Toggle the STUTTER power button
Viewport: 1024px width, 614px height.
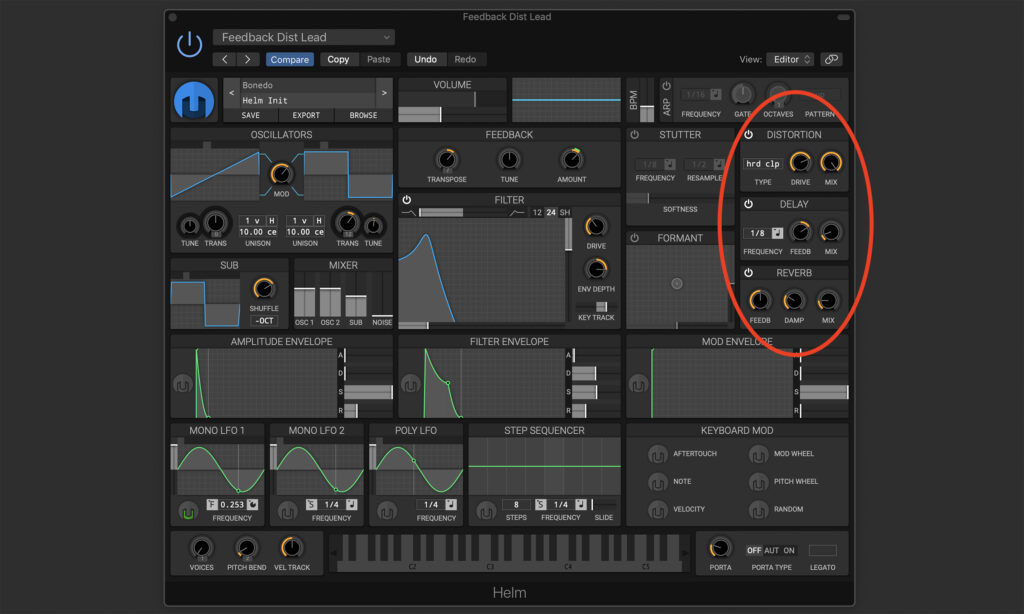(x=634, y=135)
